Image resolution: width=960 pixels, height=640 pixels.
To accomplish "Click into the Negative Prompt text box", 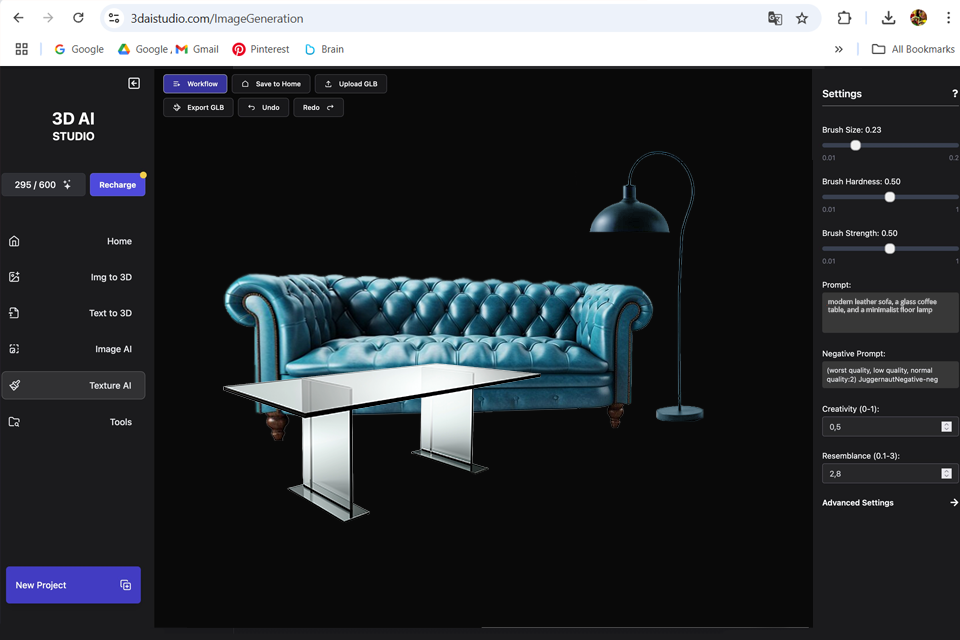I will click(890, 375).
